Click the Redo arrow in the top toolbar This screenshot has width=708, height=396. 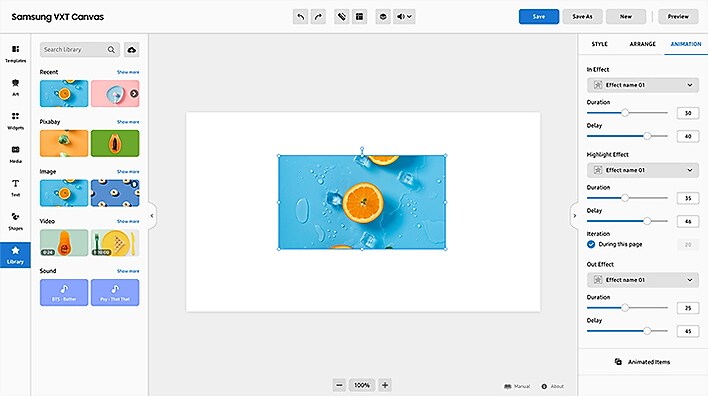coord(318,17)
